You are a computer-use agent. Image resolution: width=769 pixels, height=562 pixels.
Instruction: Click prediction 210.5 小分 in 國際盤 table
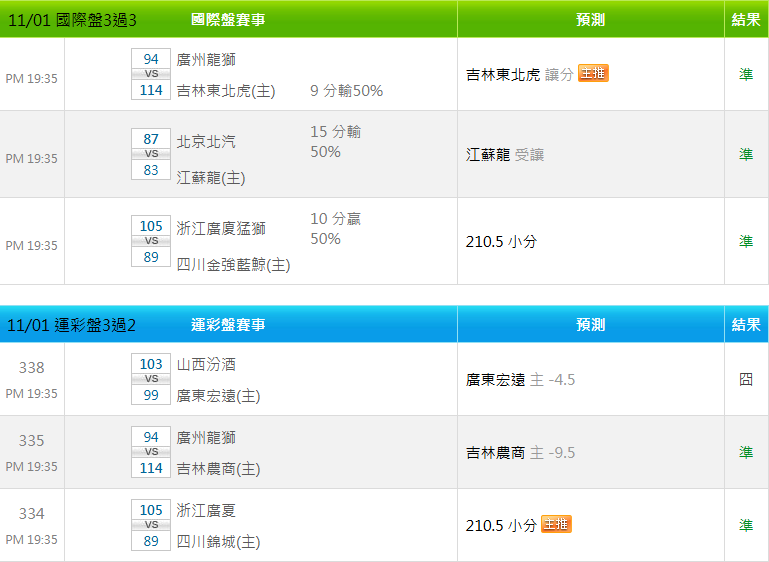coord(501,242)
